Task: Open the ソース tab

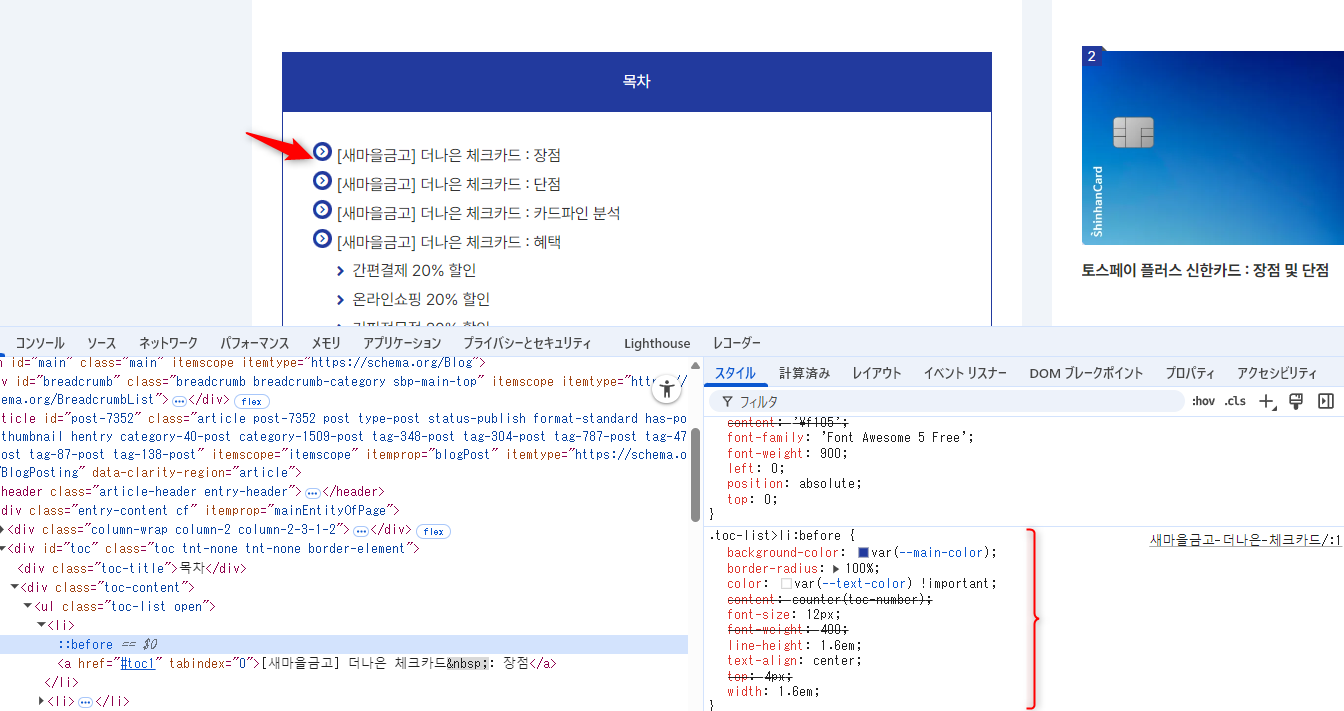Action: [102, 343]
